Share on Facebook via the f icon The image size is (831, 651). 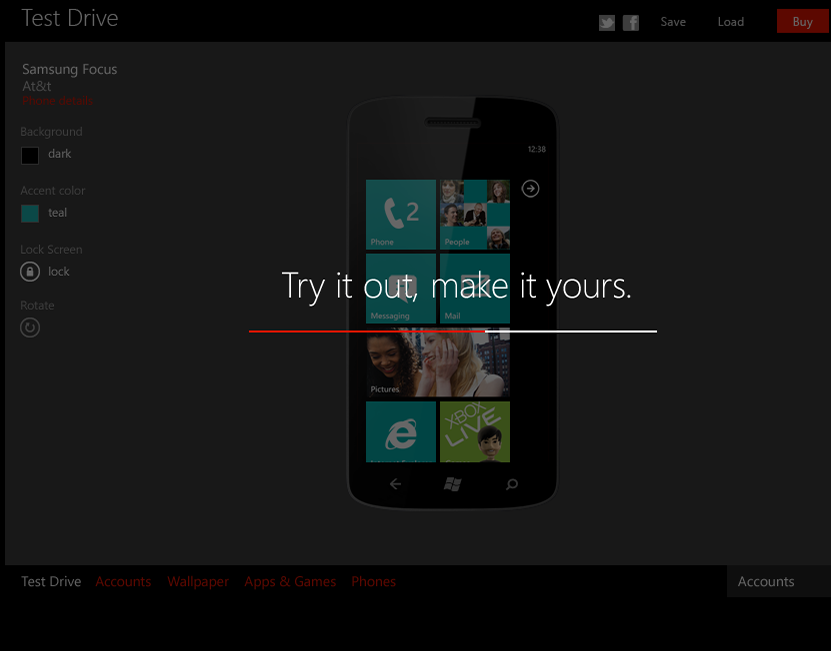[631, 22]
